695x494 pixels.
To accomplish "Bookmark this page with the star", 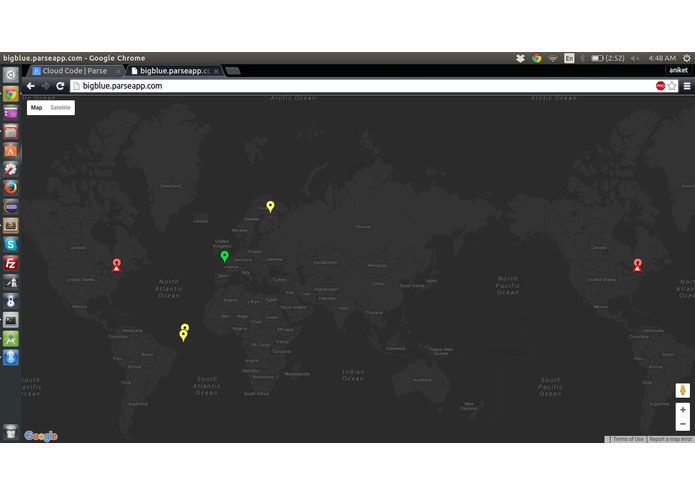I will (672, 86).
